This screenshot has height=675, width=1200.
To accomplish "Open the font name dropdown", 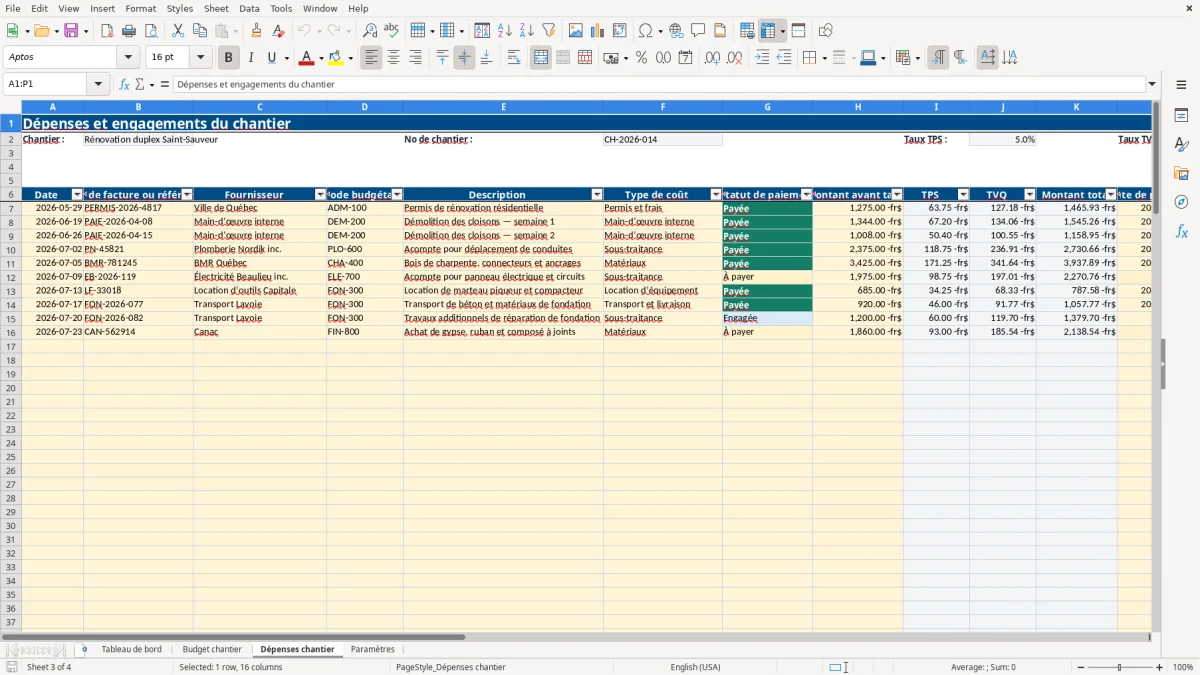I will [x=128, y=58].
